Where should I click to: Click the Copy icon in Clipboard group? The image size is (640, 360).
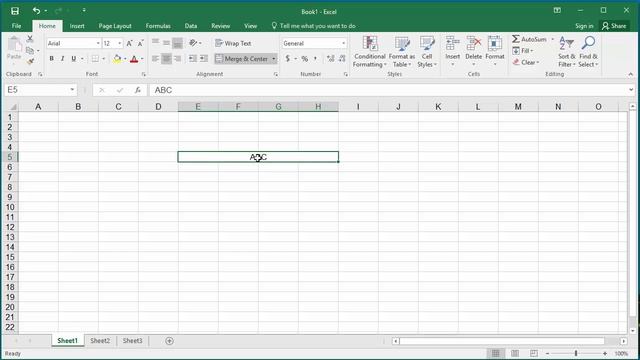(30, 51)
